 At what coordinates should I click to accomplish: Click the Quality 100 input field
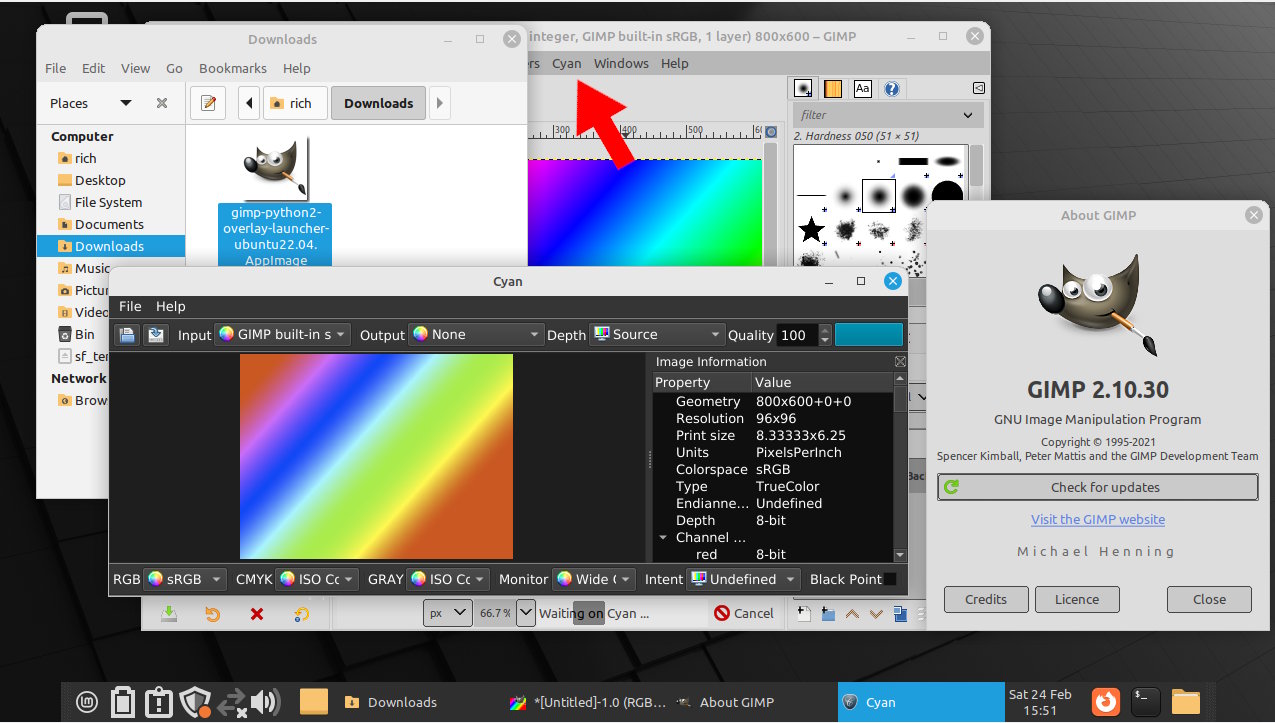click(798, 335)
